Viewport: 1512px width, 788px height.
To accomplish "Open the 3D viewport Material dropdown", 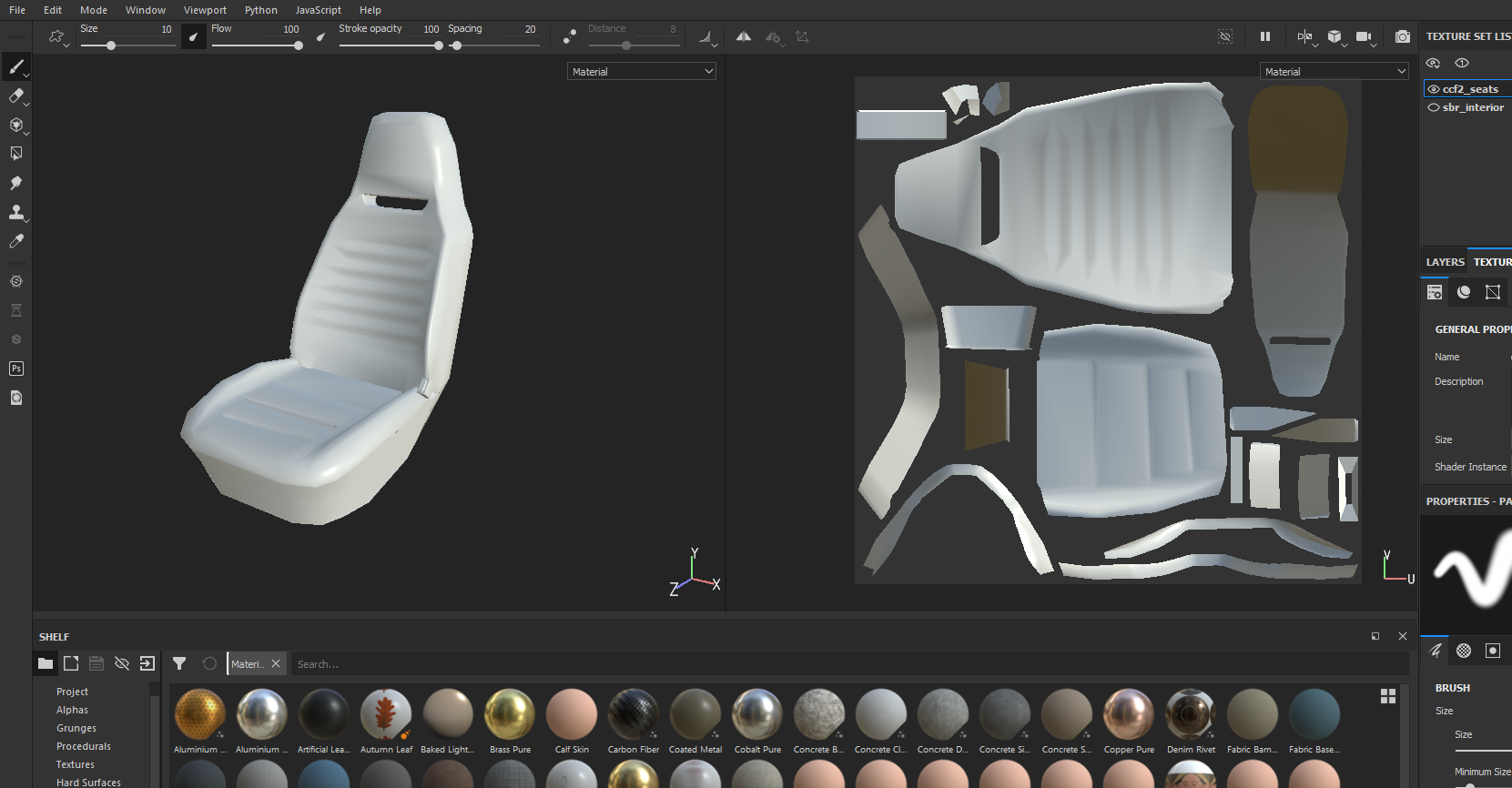I will coord(642,71).
